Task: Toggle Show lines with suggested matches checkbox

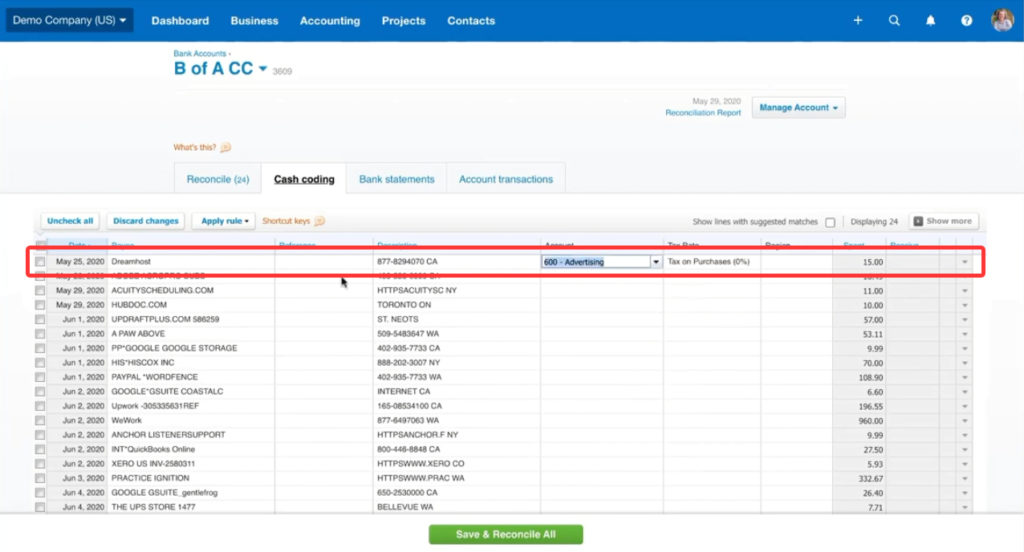Action: [830, 222]
